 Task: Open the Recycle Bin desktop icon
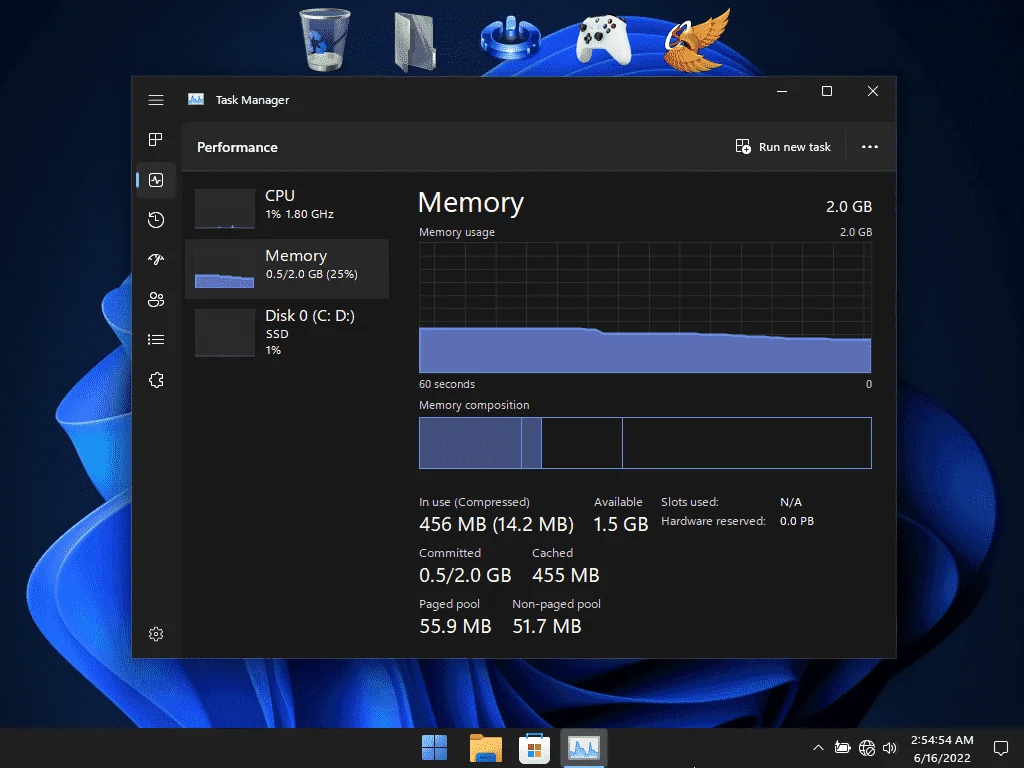325,39
